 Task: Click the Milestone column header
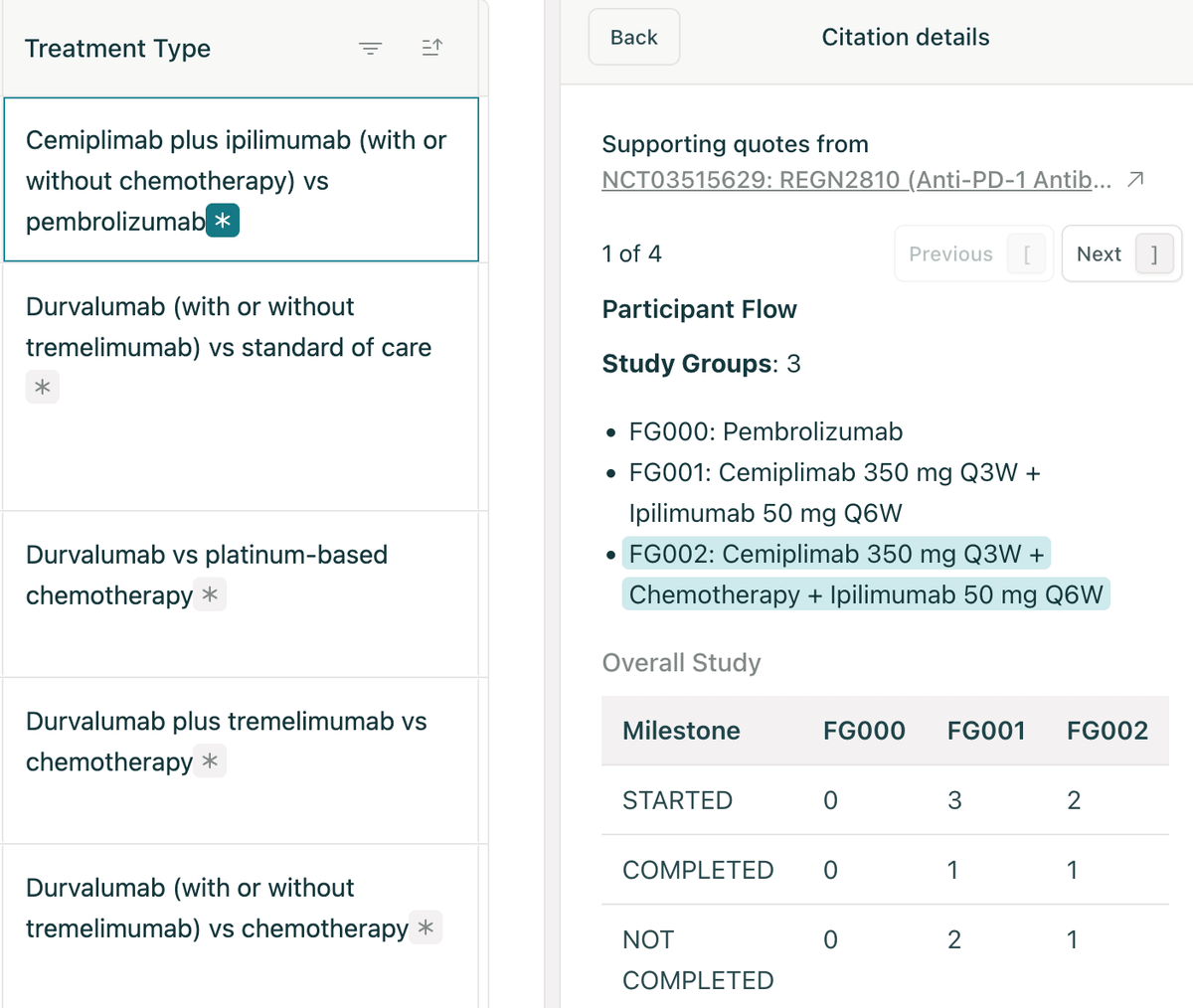[681, 731]
